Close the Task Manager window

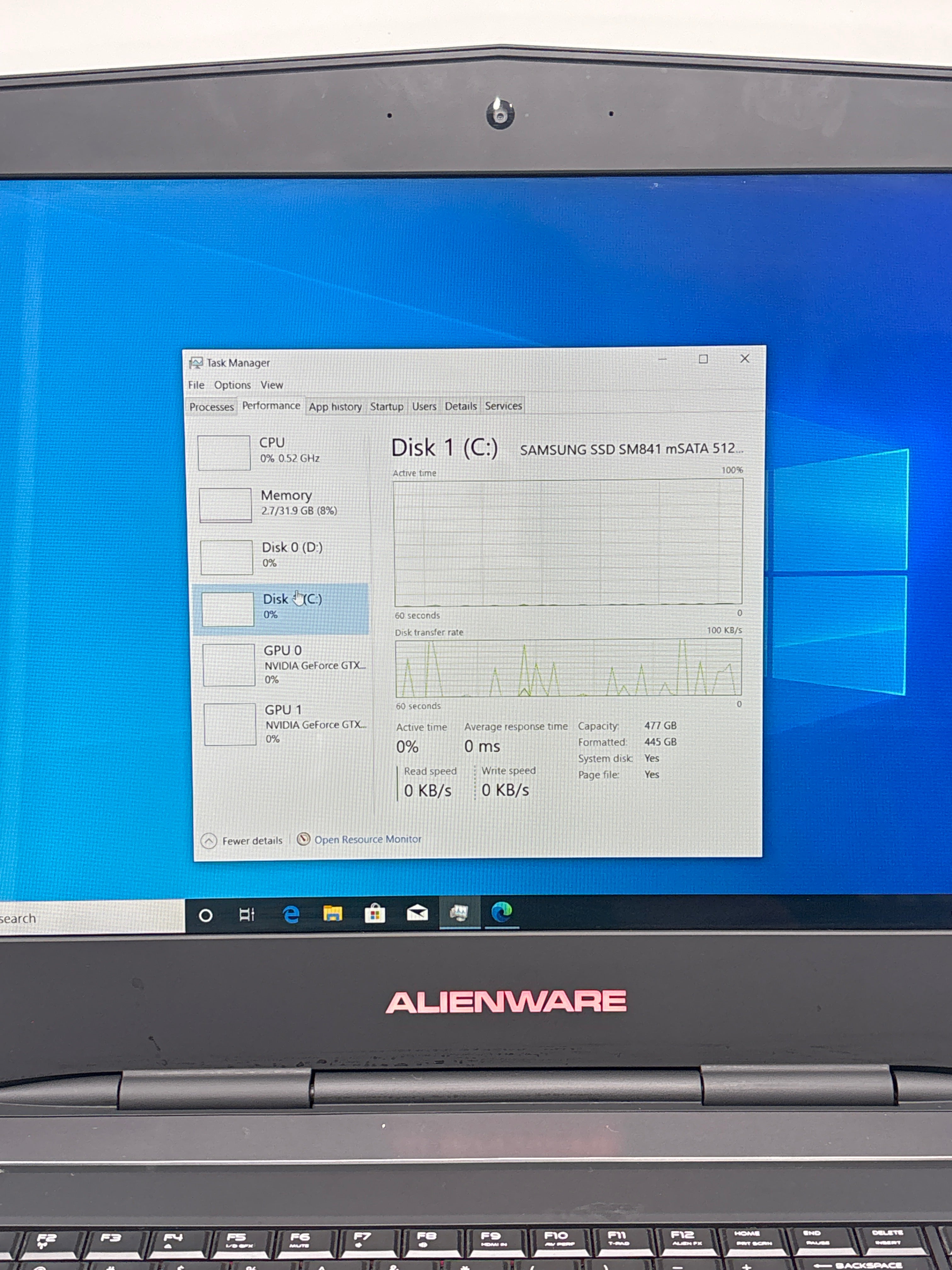point(745,359)
